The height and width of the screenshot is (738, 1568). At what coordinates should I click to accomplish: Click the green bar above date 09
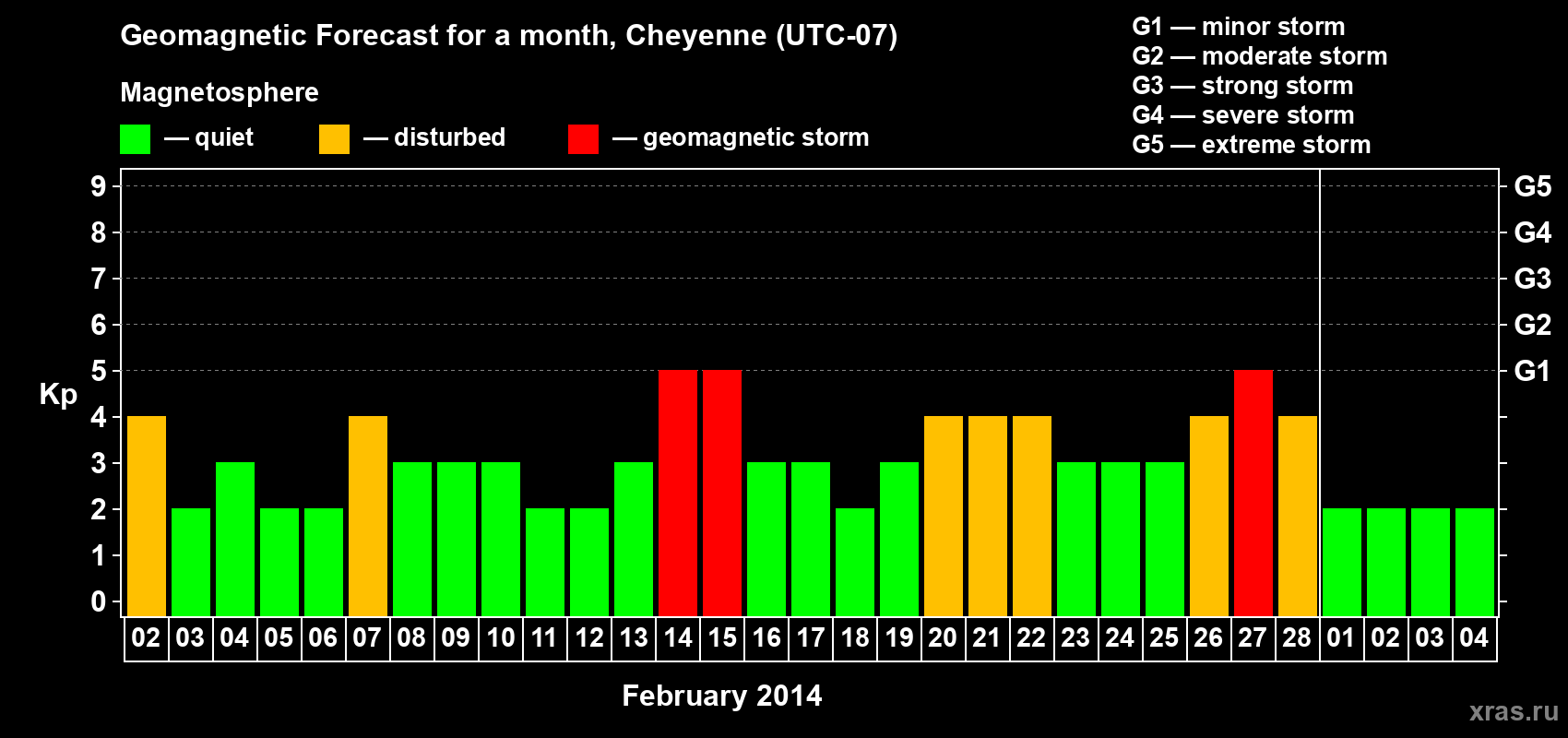point(457,539)
